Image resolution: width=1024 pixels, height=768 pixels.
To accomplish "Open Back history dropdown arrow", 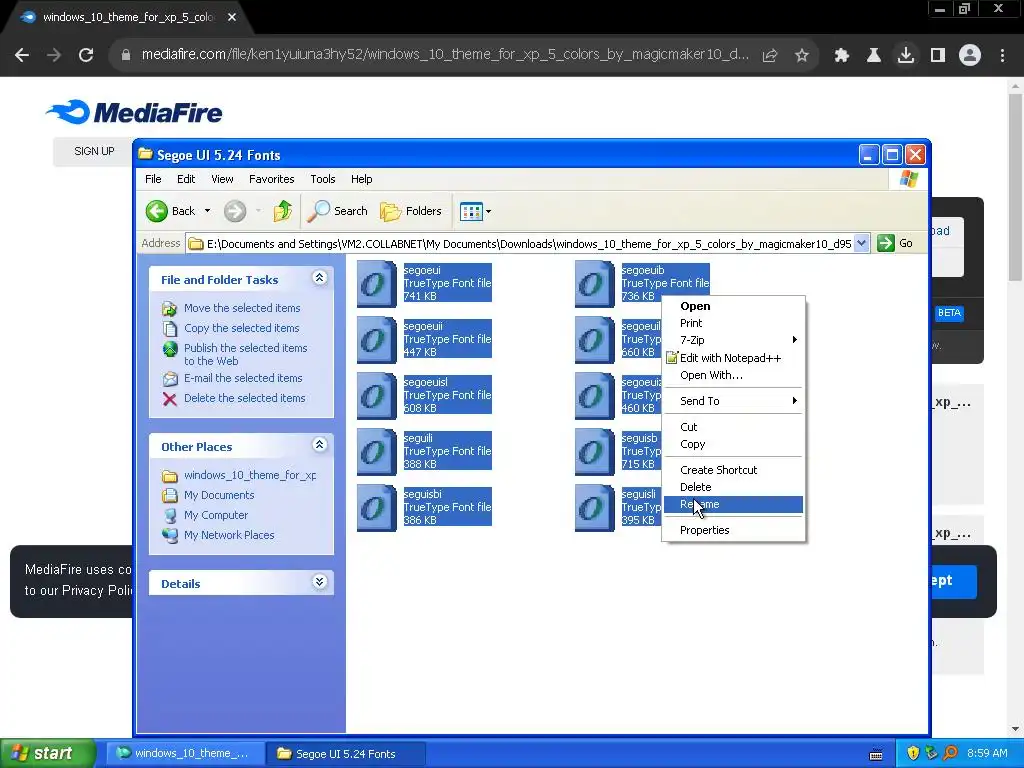I will (x=207, y=211).
